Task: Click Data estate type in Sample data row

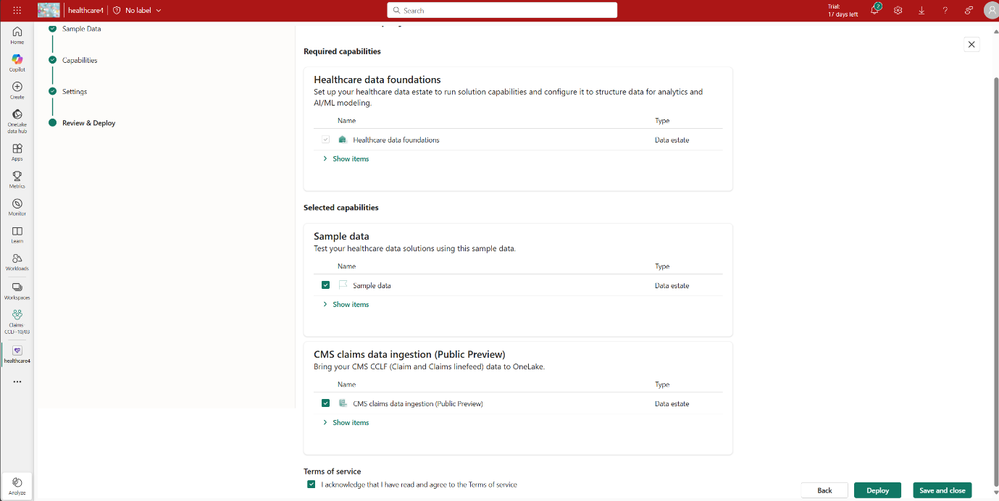Action: pyautogui.click(x=672, y=286)
